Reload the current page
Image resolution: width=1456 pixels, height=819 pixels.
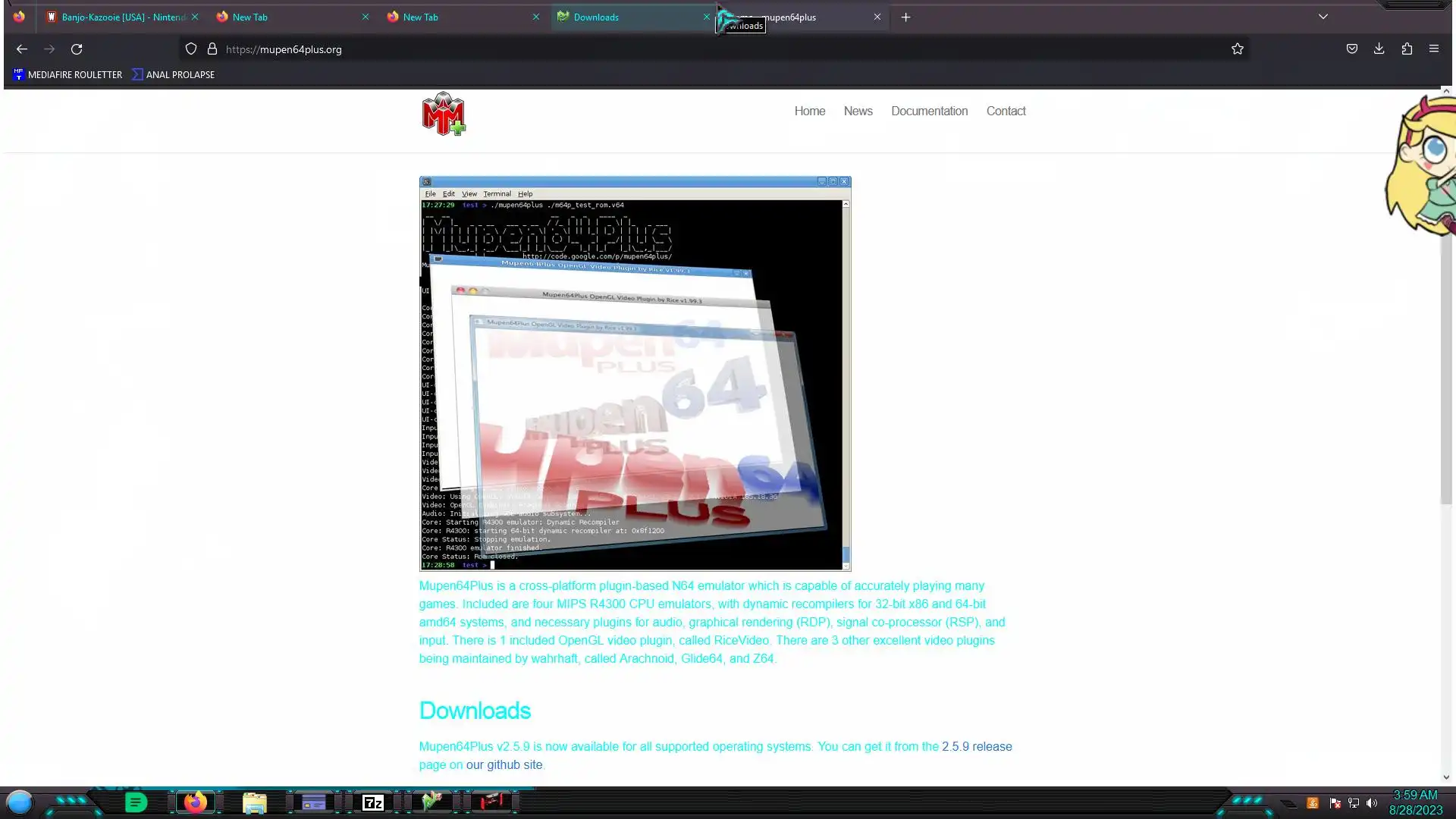point(77,49)
